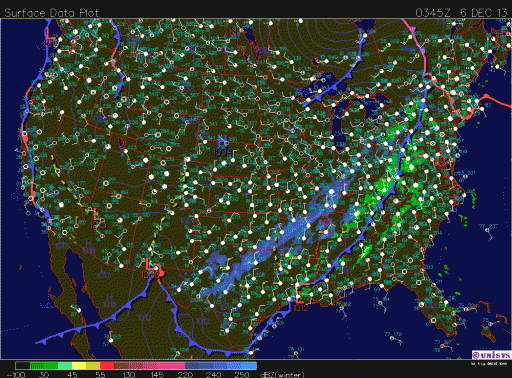Image resolution: width=512 pixels, height=378 pixels.
Task: Click the 45 legend value
Action: [x=72, y=374]
